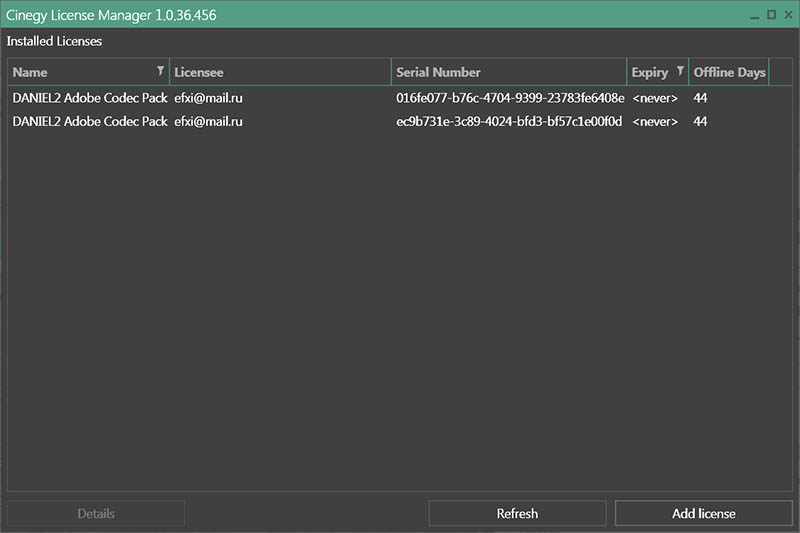Open the filter icon in Expiry column
The image size is (800, 533).
click(680, 71)
